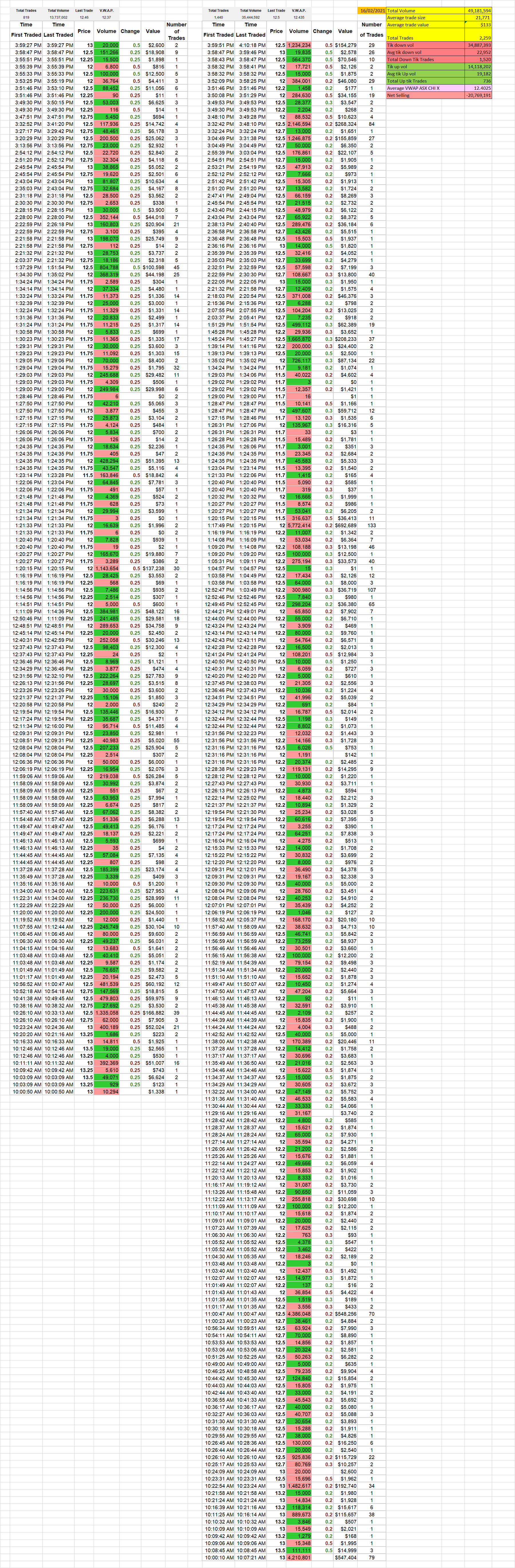The width and height of the screenshot is (515, 1568).
Task: Click the 'Average trade size' label
Action: [x=406, y=18]
